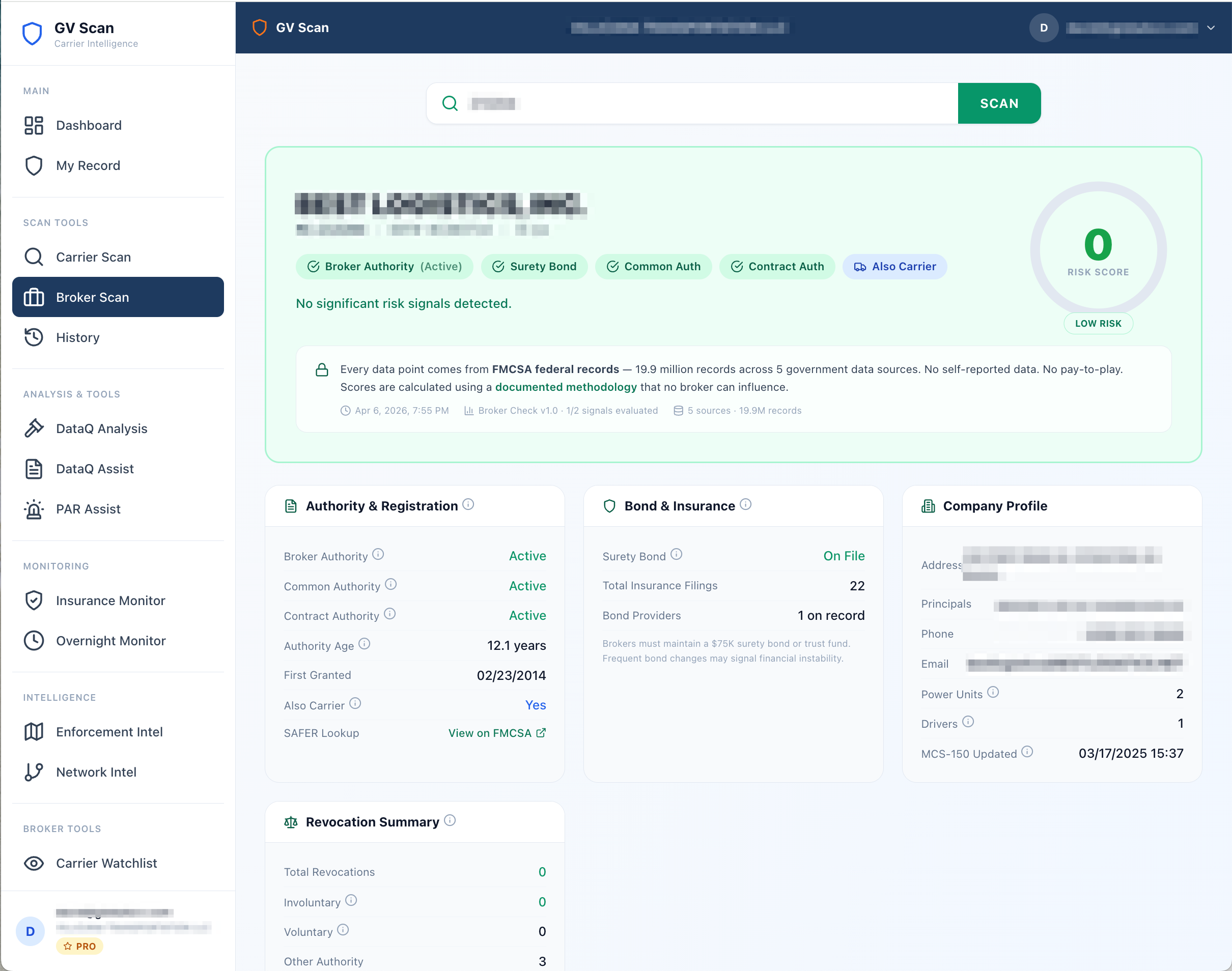The width and height of the screenshot is (1232, 971).
Task: Click the Also Carrier badge
Action: (x=894, y=267)
